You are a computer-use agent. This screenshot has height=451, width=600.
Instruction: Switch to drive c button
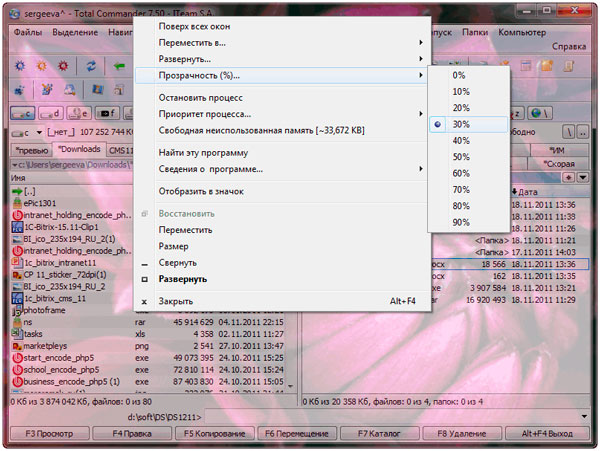coord(23,113)
